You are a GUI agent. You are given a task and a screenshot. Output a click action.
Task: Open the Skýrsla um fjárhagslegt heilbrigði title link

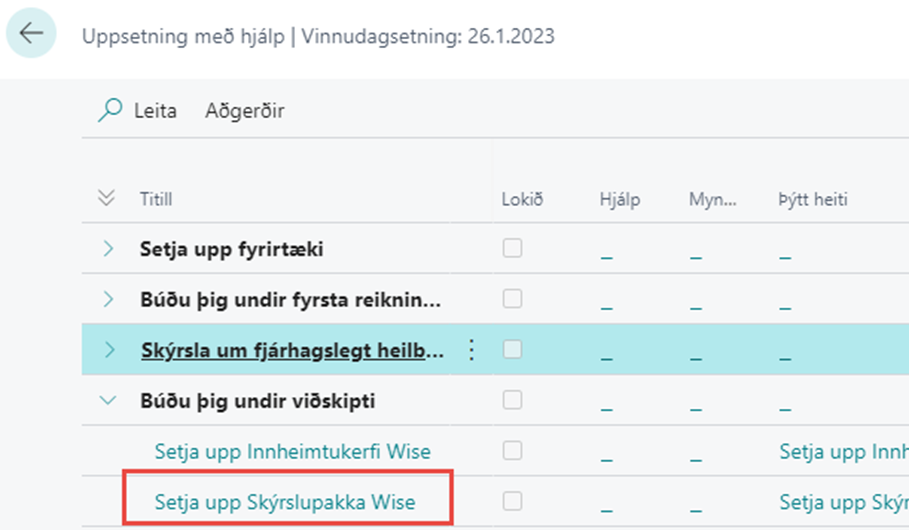(290, 350)
